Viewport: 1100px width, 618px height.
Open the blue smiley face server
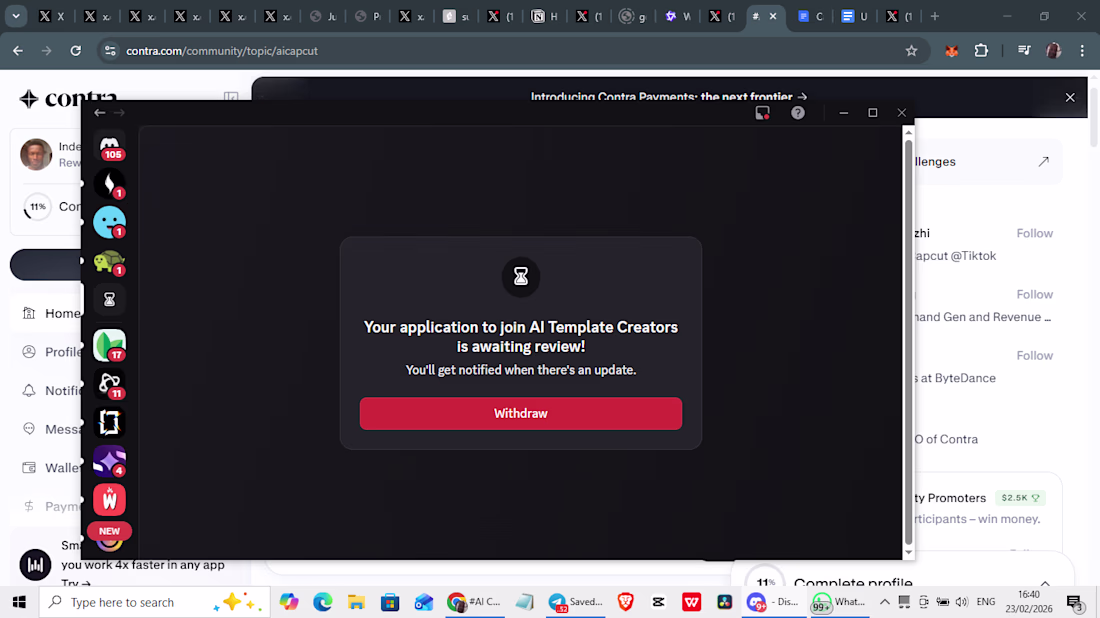(109, 222)
